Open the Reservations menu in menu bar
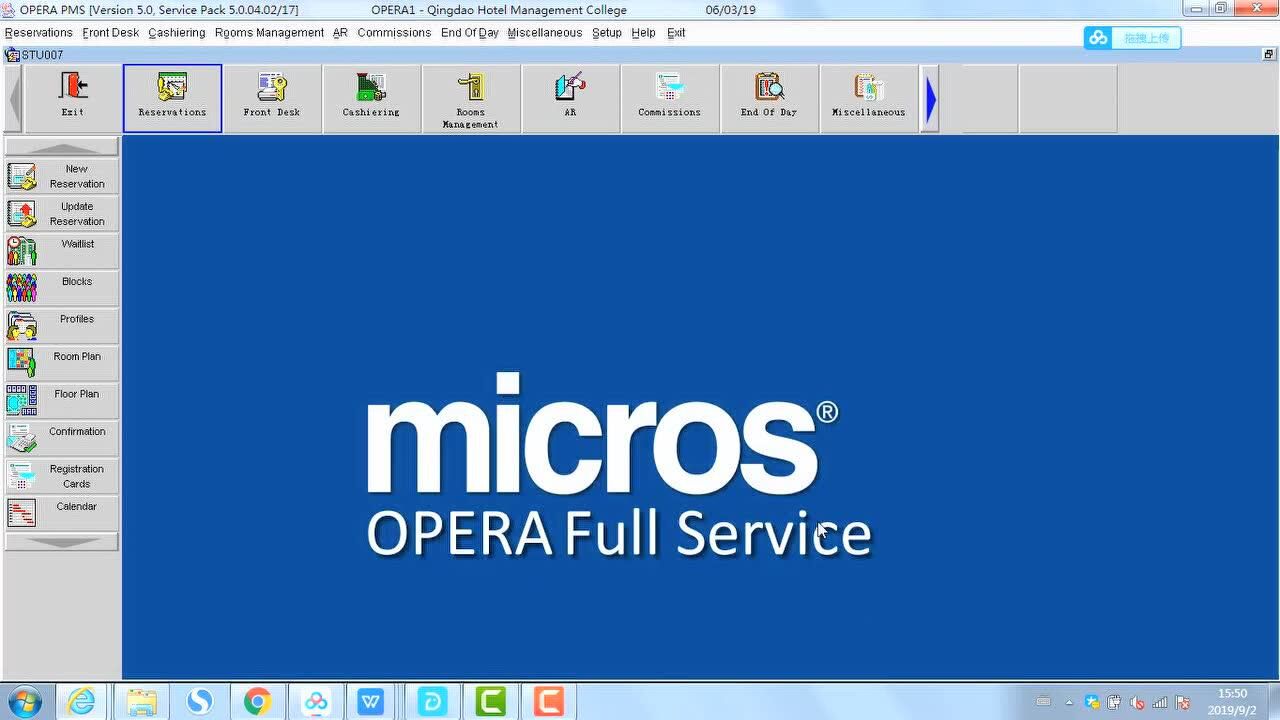This screenshot has width=1280, height=720. (39, 33)
